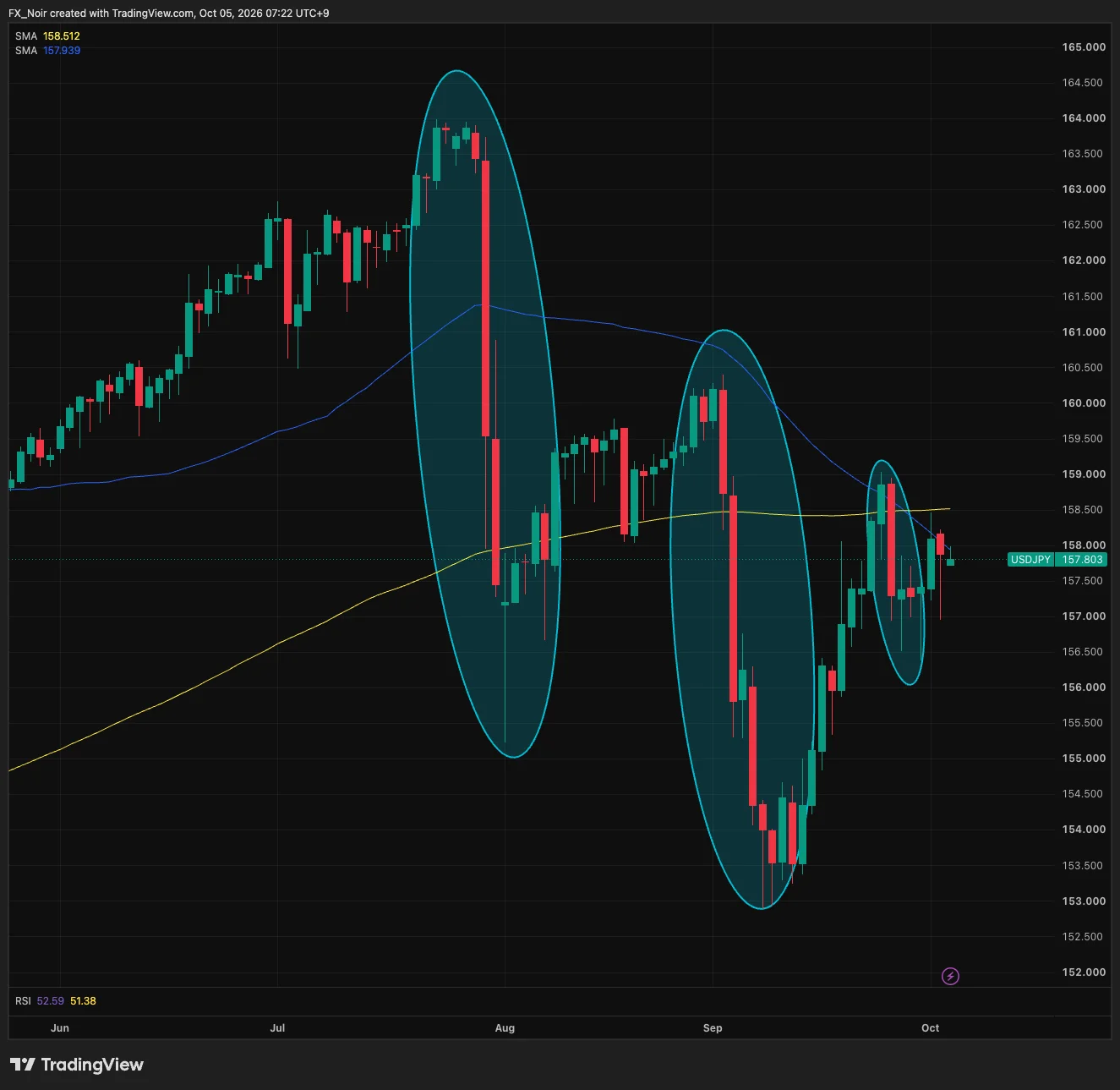Click the 160.000 price axis label

pyautogui.click(x=1084, y=403)
